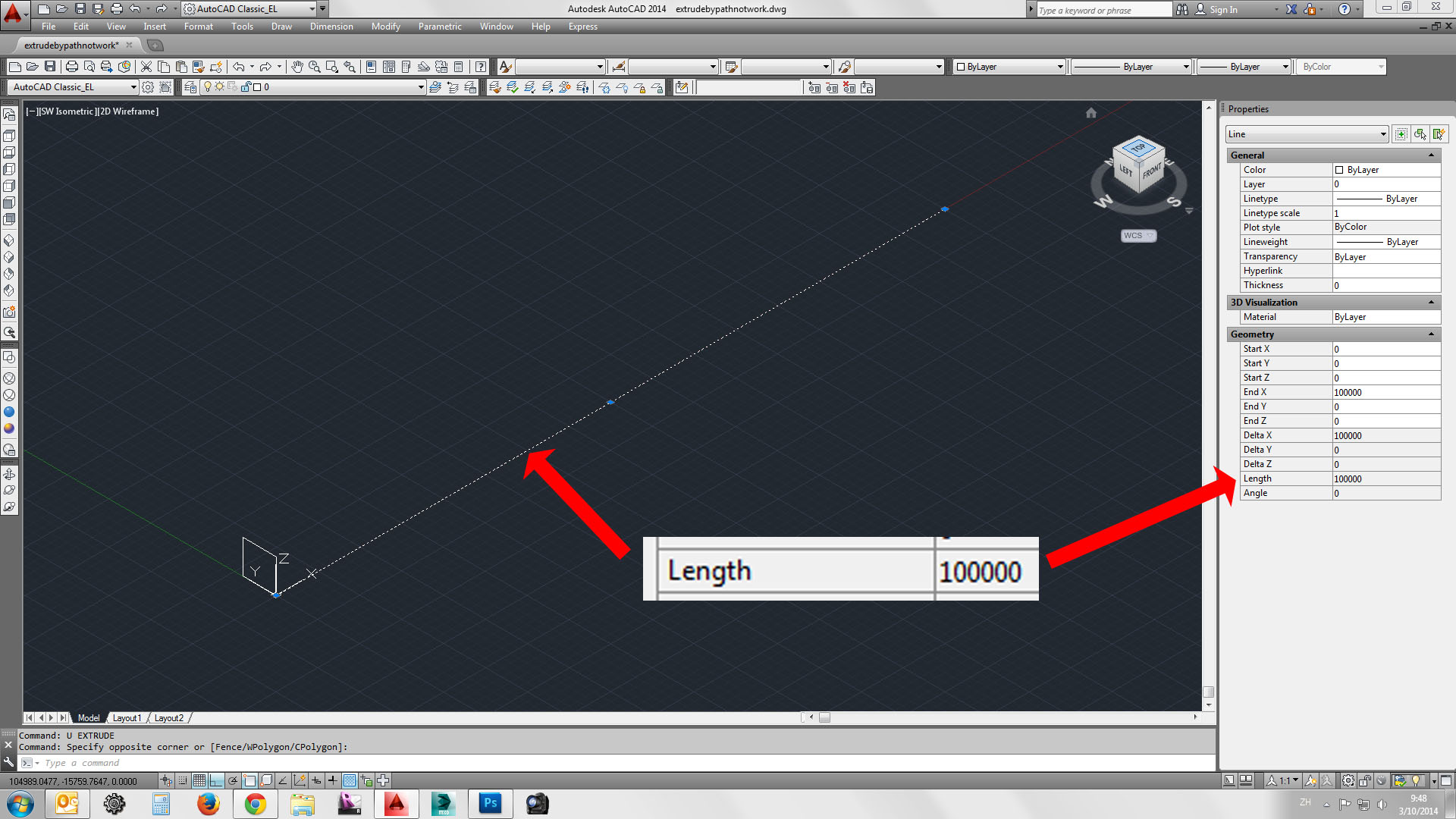Open the ByColor plot style swatch control
Screen dimensions: 1456x819
coord(1340,67)
